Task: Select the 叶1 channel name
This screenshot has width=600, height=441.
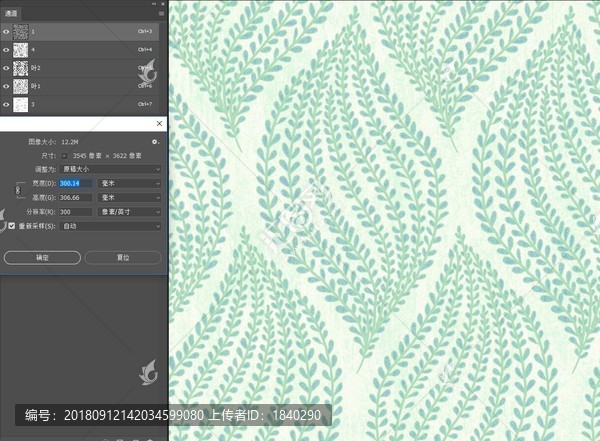Action: 36,87
